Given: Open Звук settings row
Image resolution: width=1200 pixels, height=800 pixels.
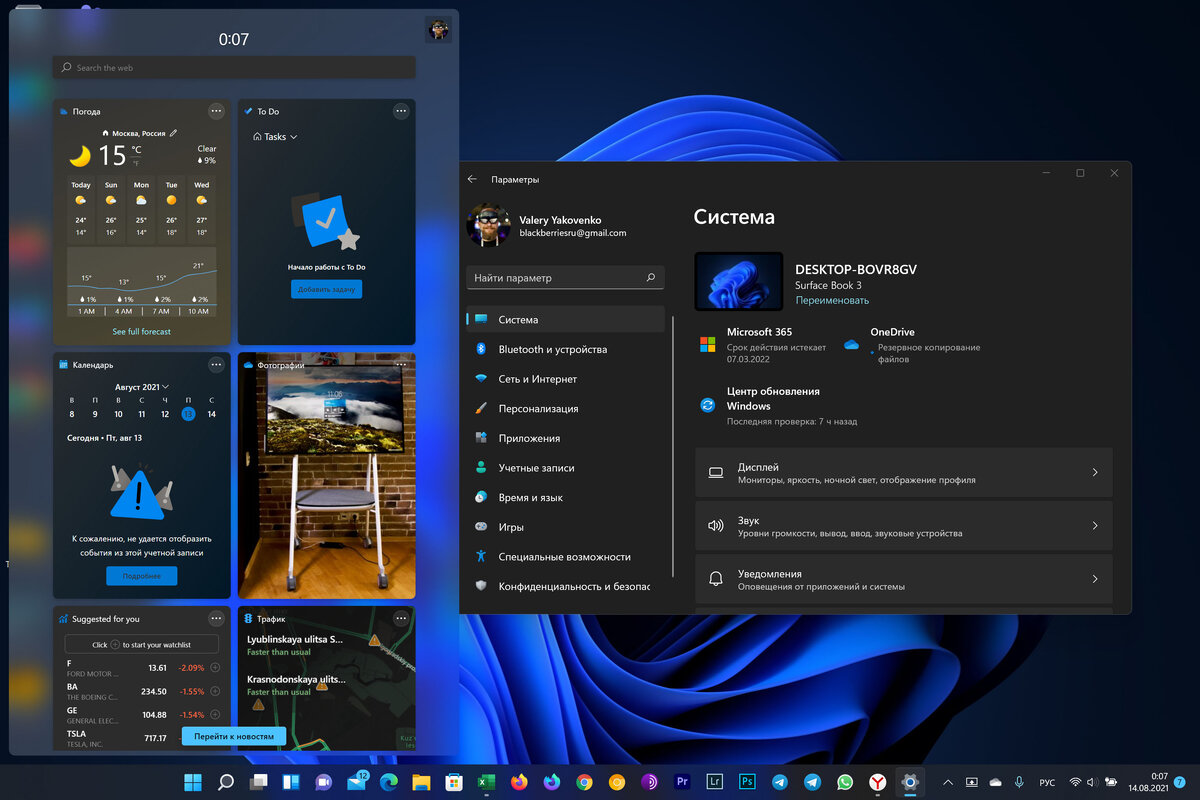Looking at the screenshot, I should pos(904,526).
